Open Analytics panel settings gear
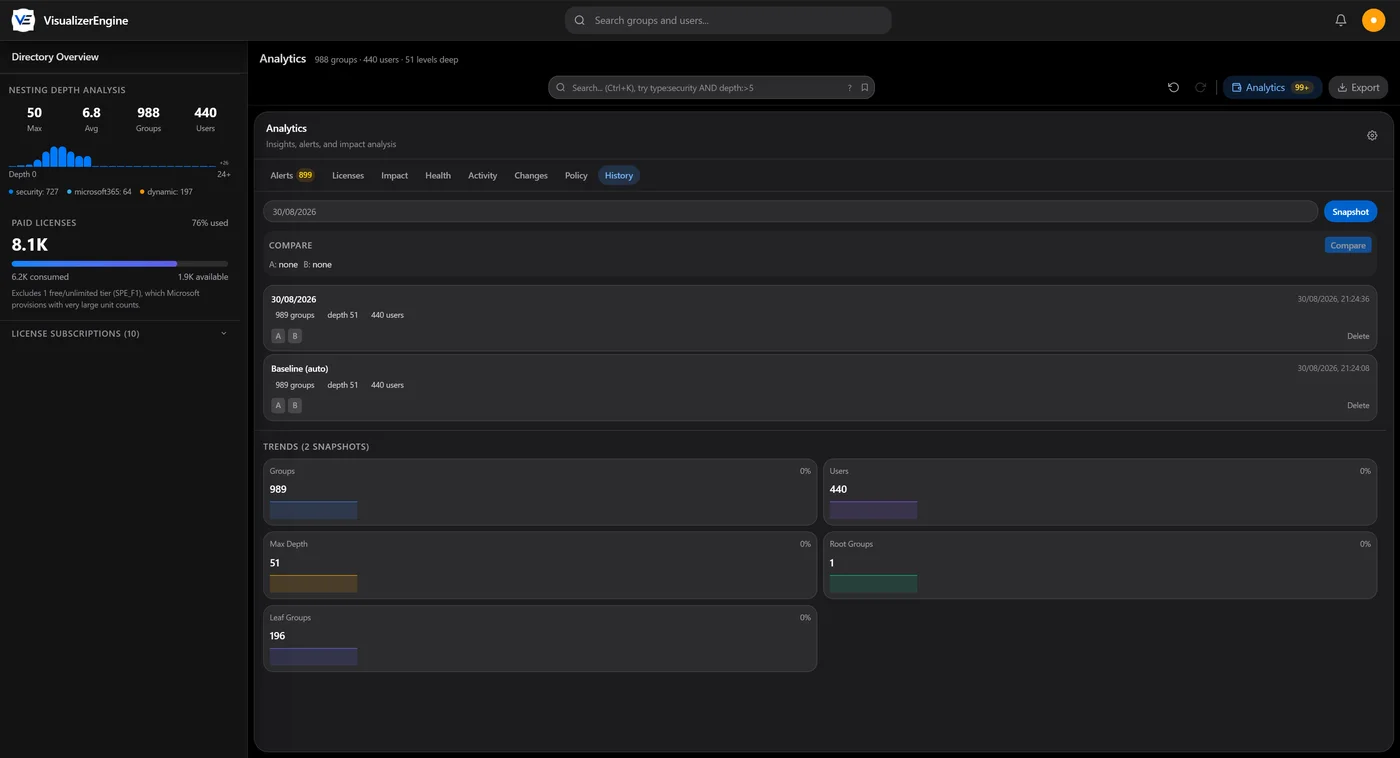This screenshot has width=1400, height=758. (x=1372, y=136)
